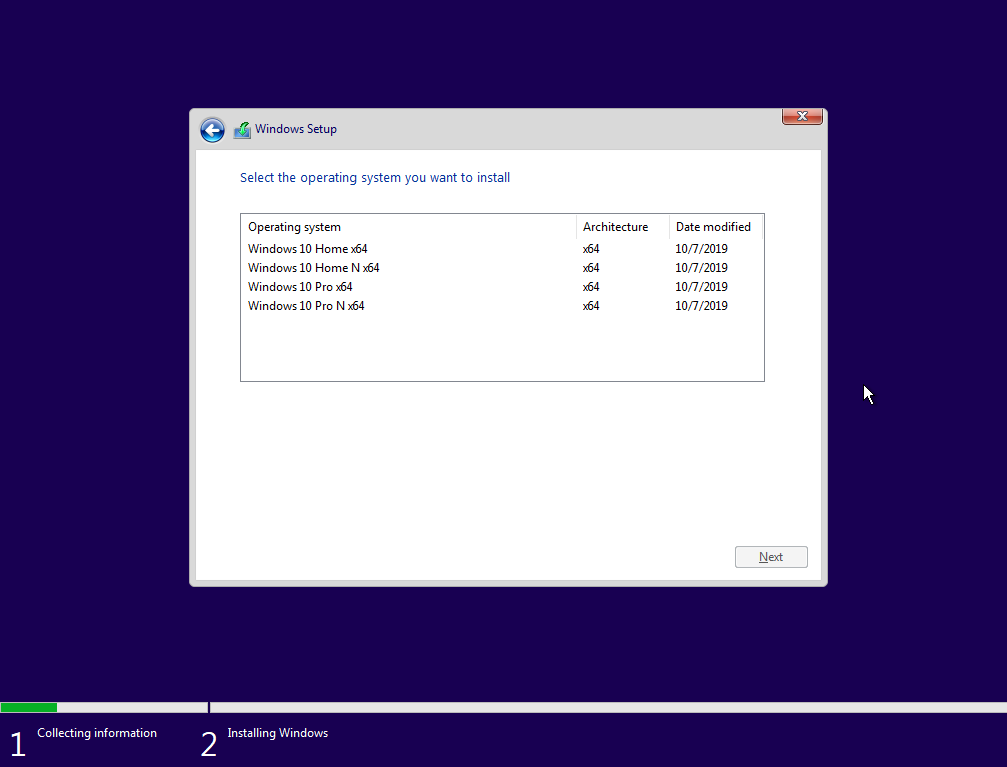Sort by Operating system column header
This screenshot has width=1007, height=767.
[x=409, y=227]
